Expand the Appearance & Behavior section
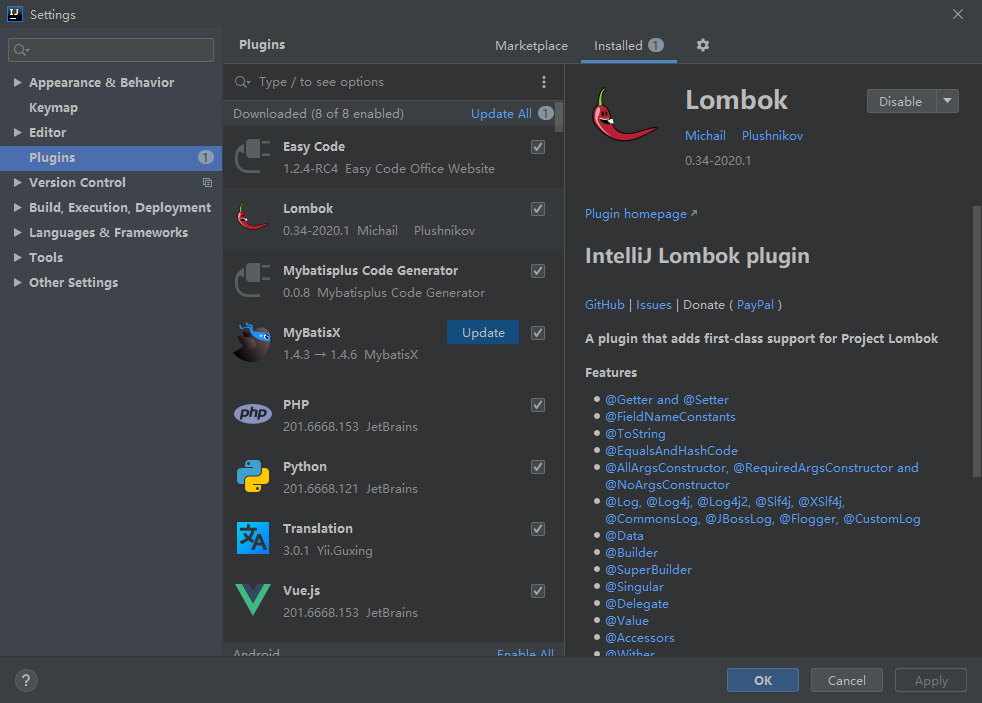This screenshot has height=703, width=982. [18, 83]
